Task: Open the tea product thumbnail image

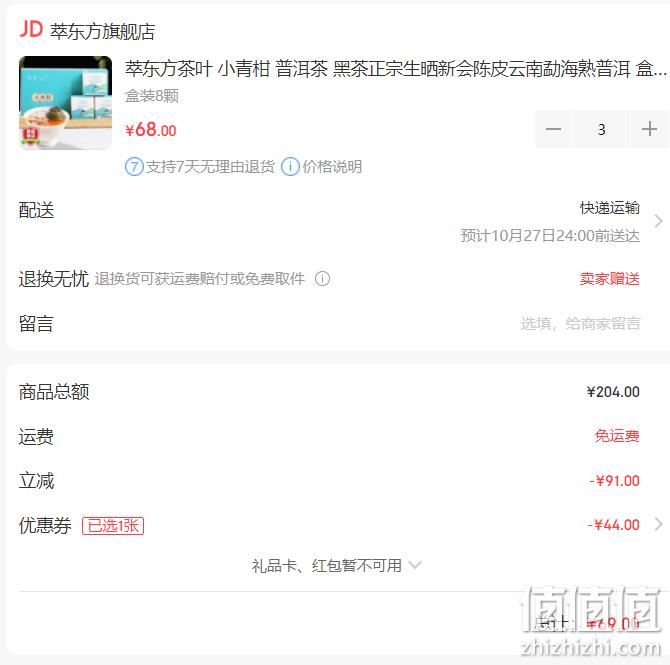Action: pos(66,103)
